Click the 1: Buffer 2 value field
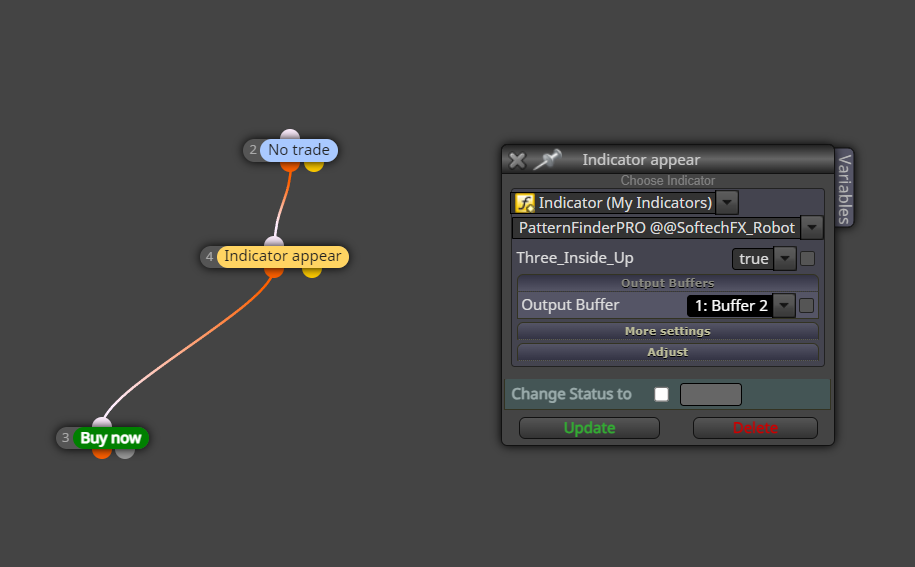The width and height of the screenshot is (915, 567). coord(730,306)
